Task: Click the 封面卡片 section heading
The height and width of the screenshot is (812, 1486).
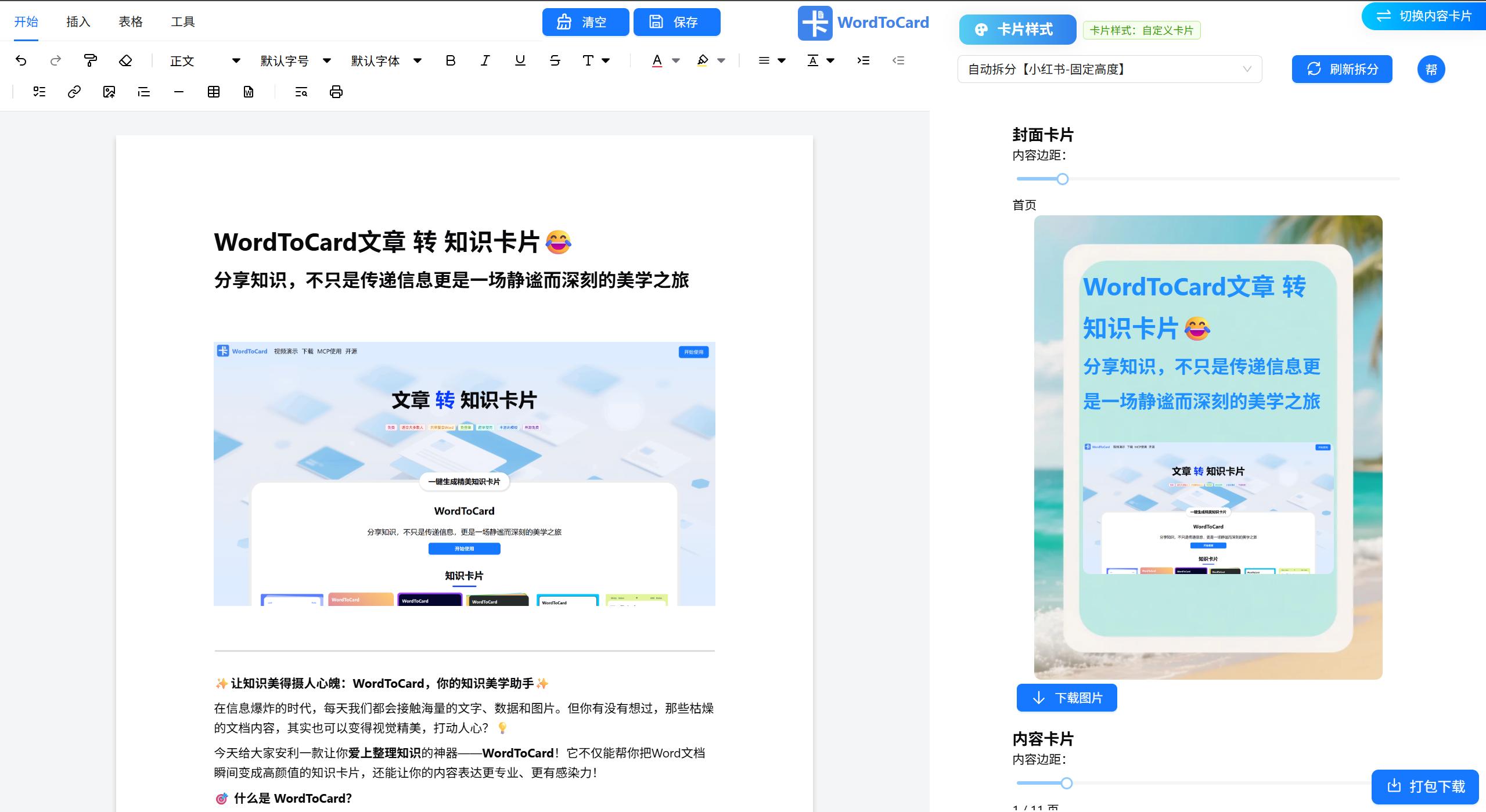Action: [x=1043, y=135]
